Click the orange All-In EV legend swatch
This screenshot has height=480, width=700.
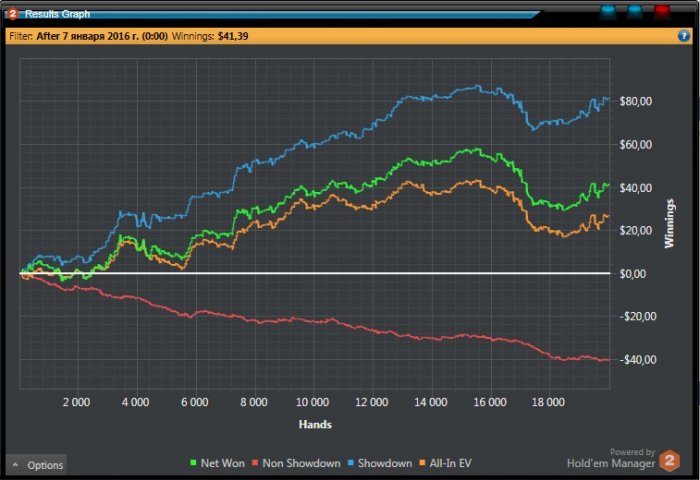coord(422,463)
